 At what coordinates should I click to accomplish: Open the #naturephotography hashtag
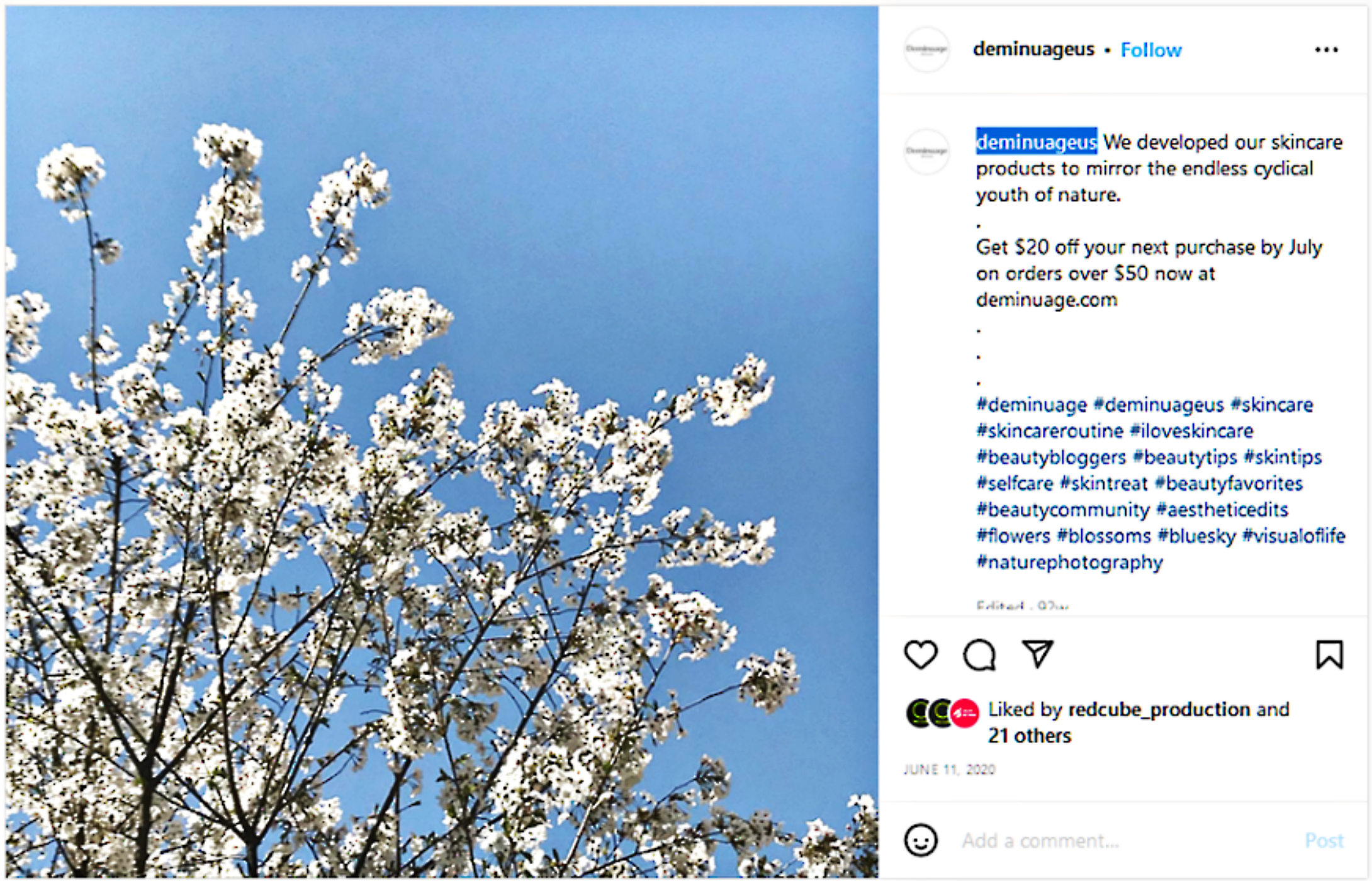point(1069,562)
